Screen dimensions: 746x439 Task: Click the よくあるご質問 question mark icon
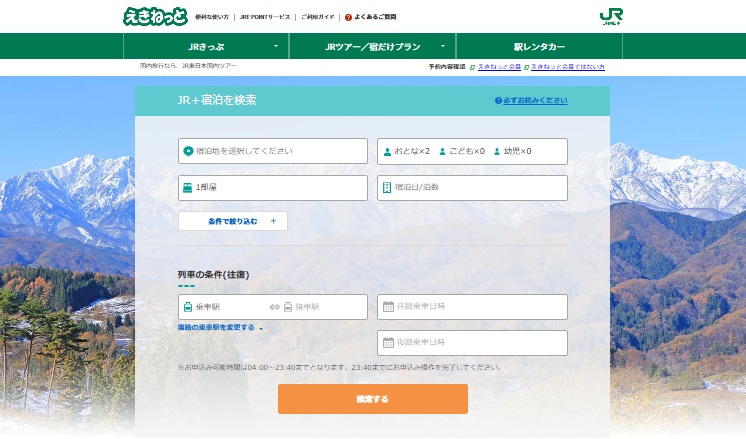[x=348, y=18]
